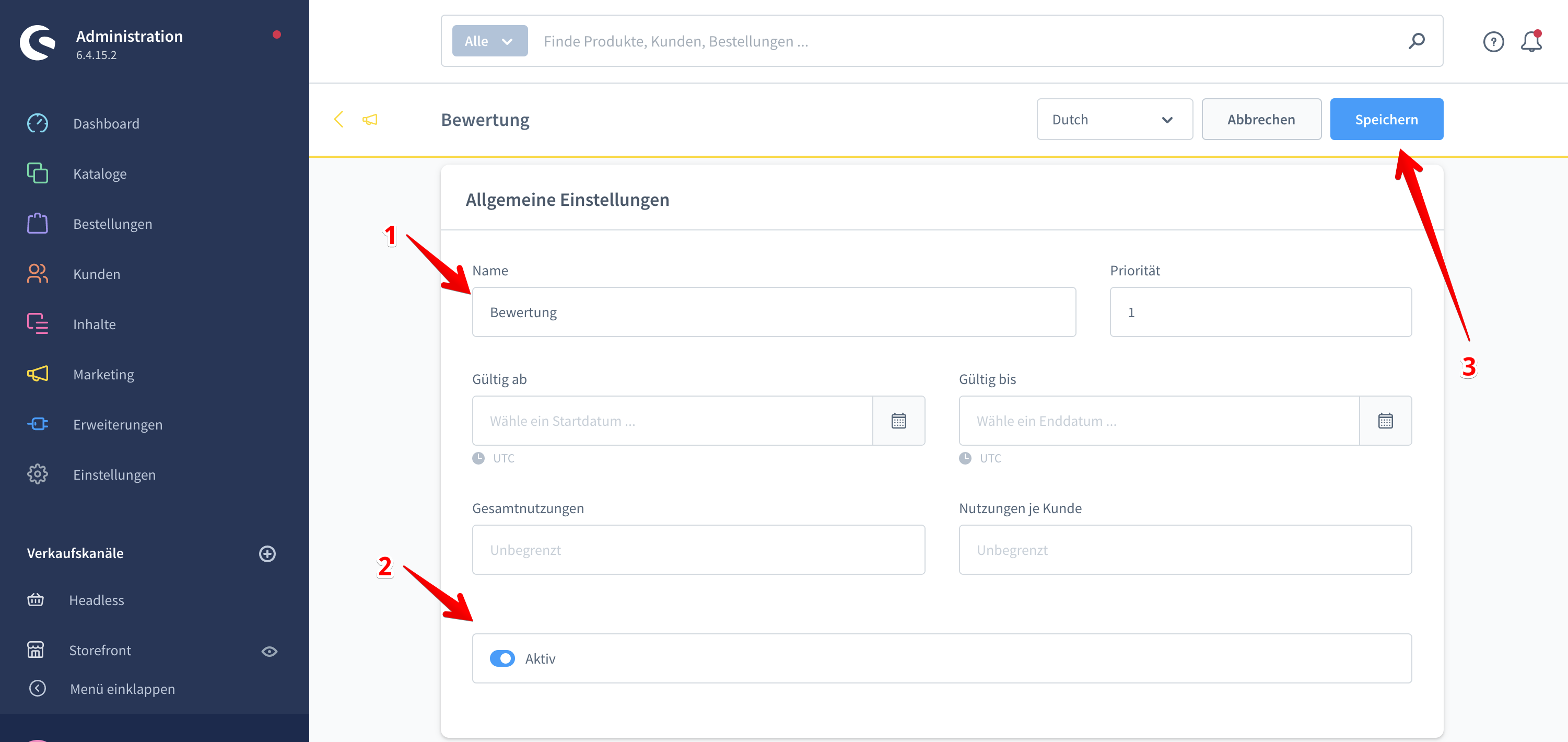
Task: Go to Kataloge in sidebar
Action: click(100, 173)
